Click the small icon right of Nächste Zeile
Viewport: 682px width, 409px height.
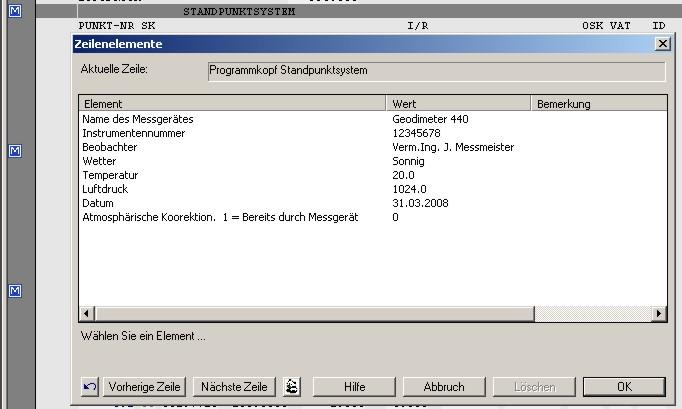point(292,387)
